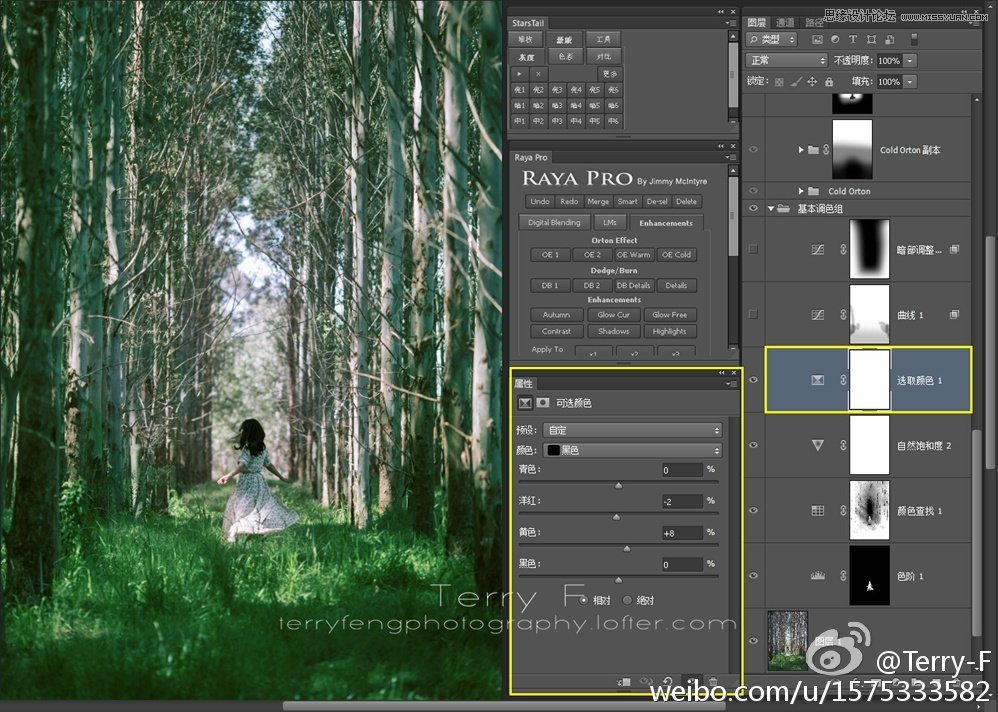Collapse the 基本调色组 group
Image resolution: width=998 pixels, height=712 pixels.
pyautogui.click(x=771, y=208)
